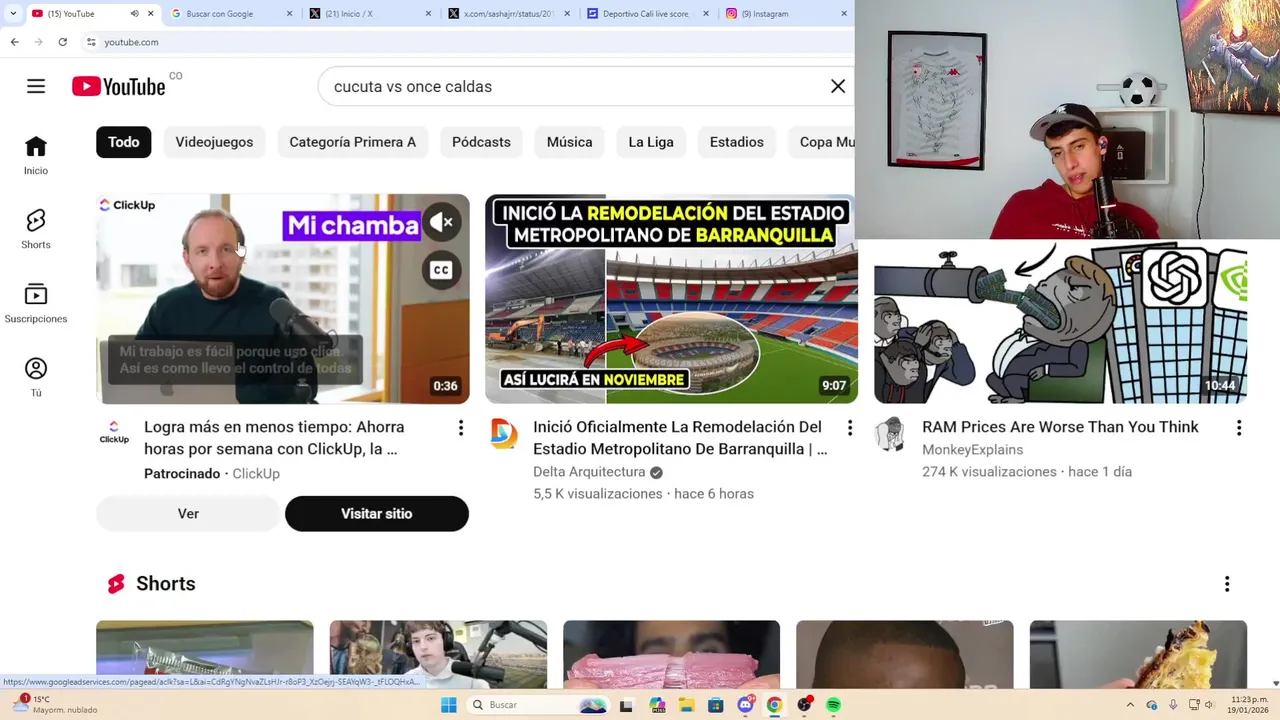Image resolution: width=1280 pixels, height=720 pixels.
Task: Open Chrome from the taskbar
Action: [774, 705]
